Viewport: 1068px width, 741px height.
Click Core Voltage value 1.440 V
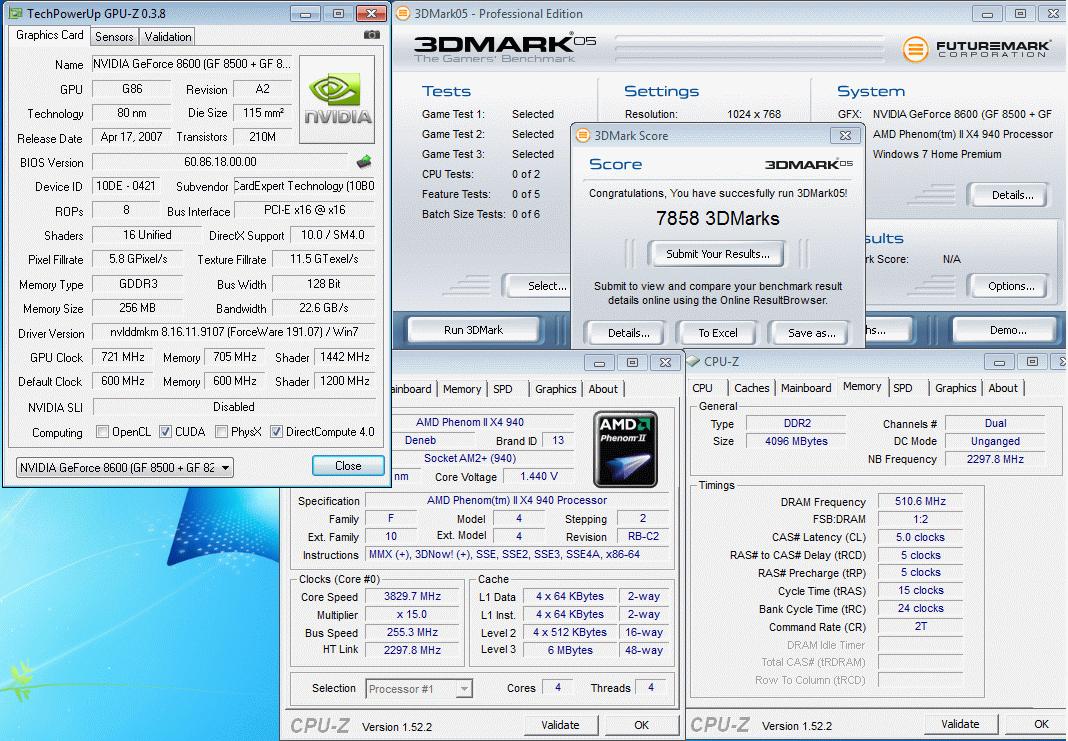[539, 476]
